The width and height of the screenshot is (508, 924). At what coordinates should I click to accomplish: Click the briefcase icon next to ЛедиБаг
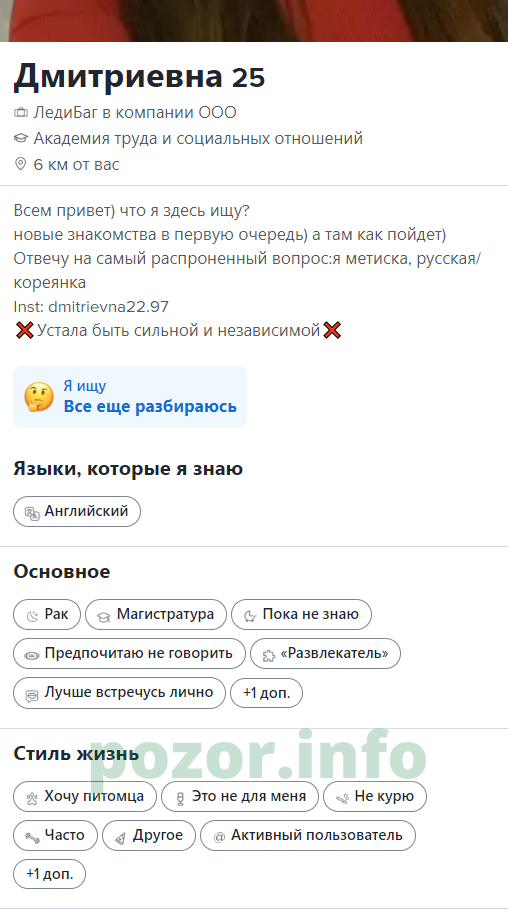(21, 113)
